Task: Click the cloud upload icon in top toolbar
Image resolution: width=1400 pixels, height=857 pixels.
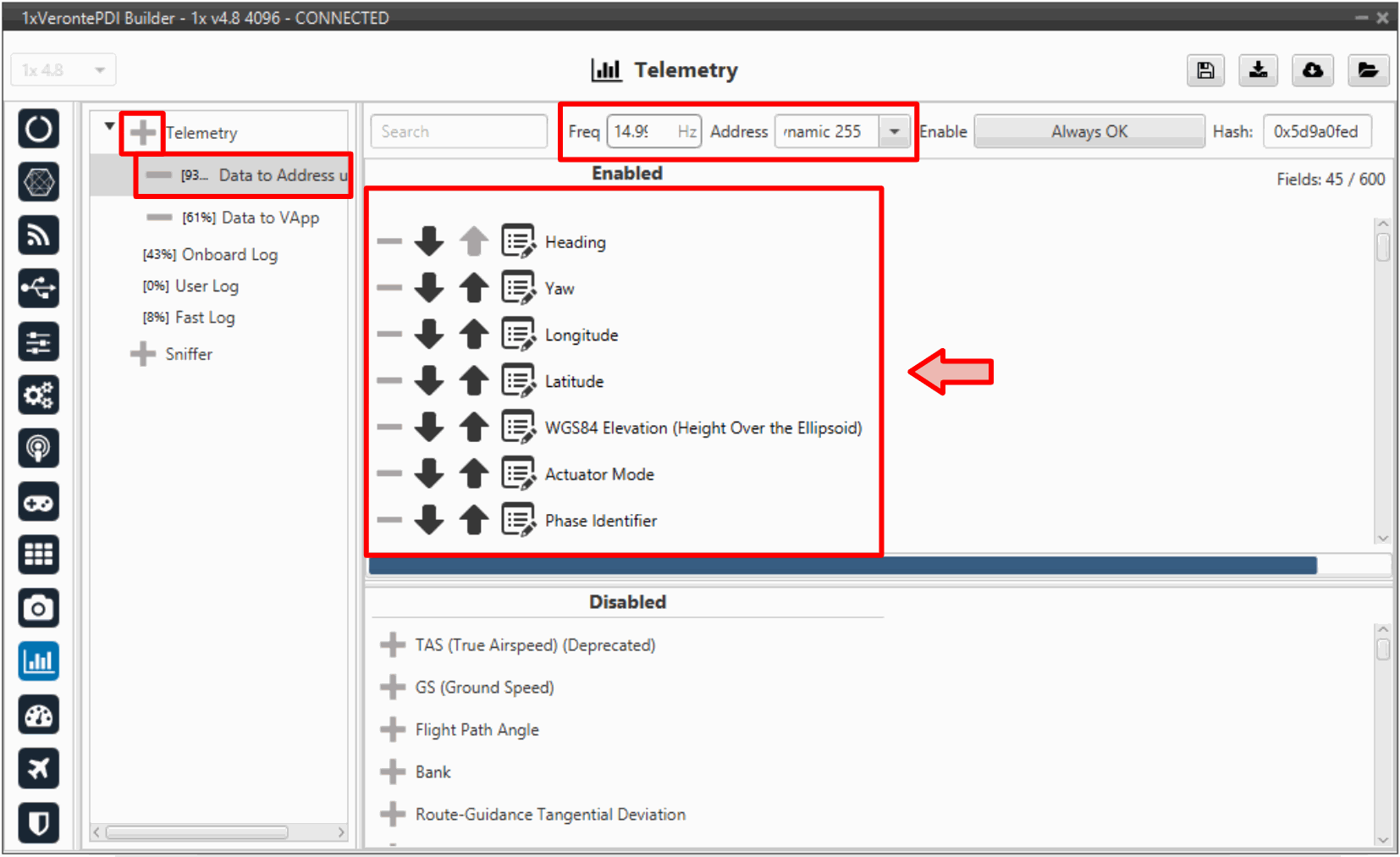Action: (1312, 70)
